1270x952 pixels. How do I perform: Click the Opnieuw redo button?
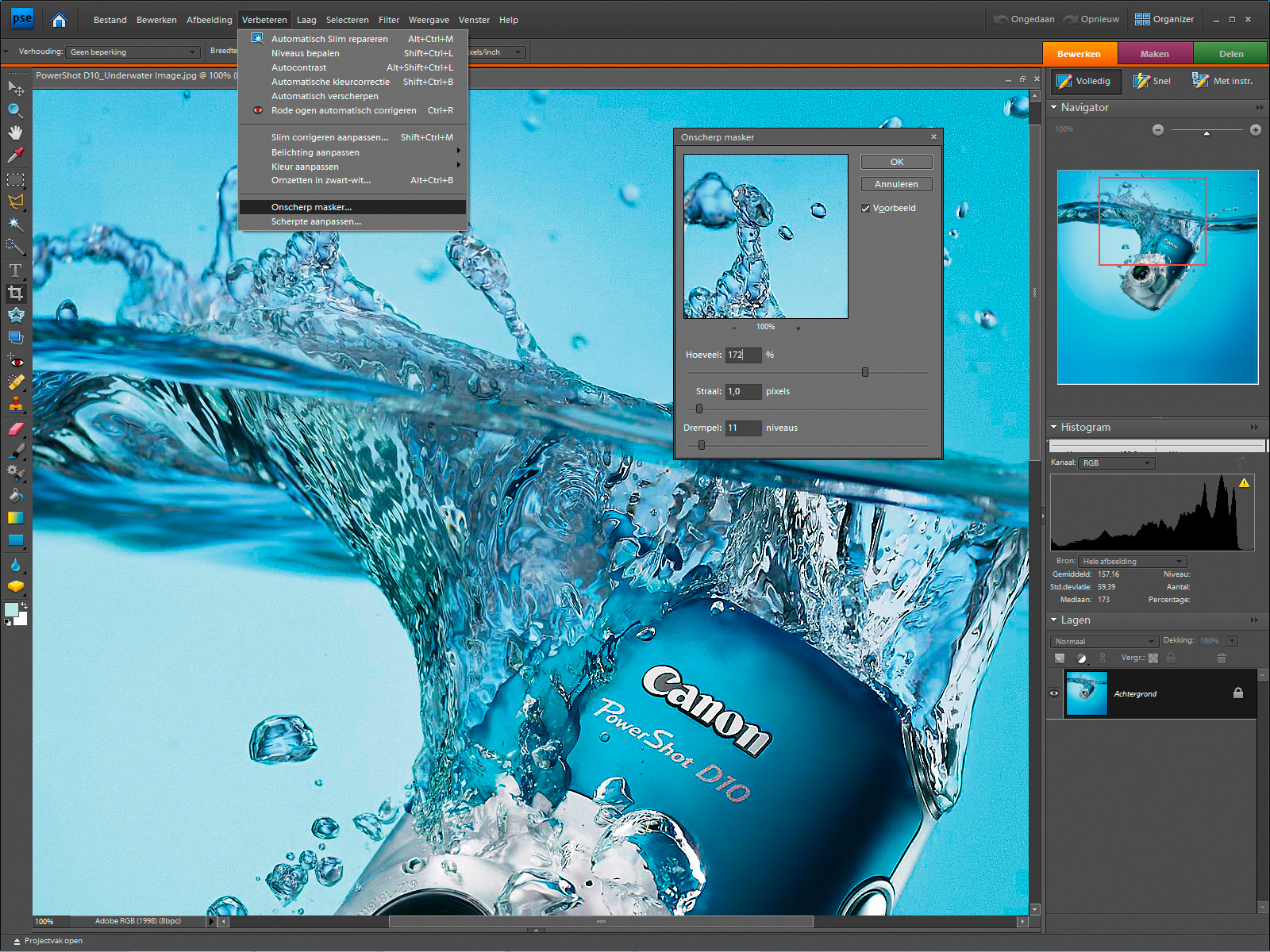[x=1091, y=19]
